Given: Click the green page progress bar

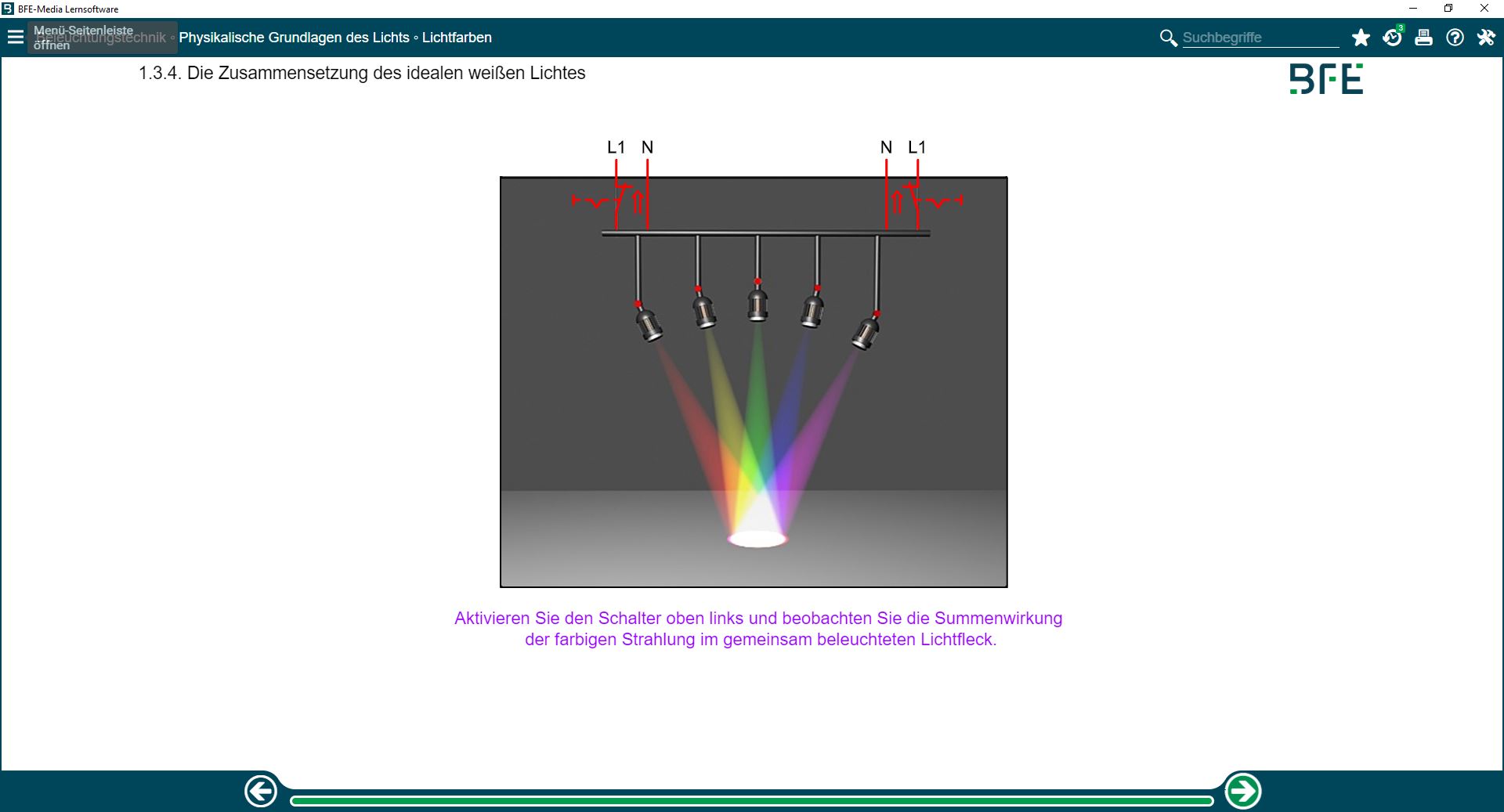Looking at the screenshot, I should (x=751, y=800).
